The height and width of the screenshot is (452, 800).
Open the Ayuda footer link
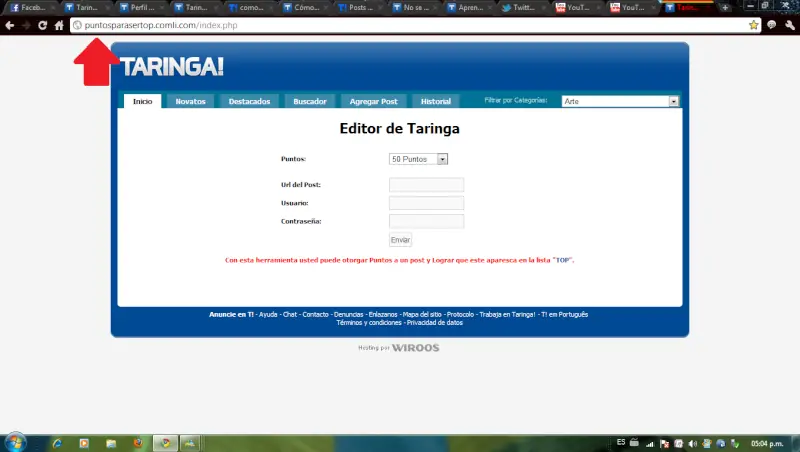tap(268, 314)
